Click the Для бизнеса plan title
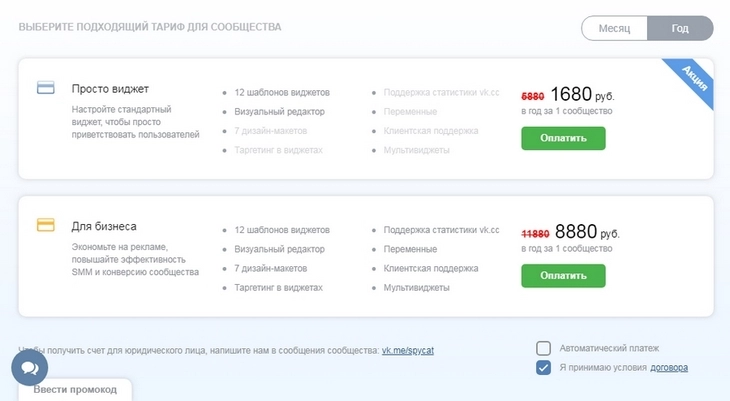 click(x=104, y=226)
